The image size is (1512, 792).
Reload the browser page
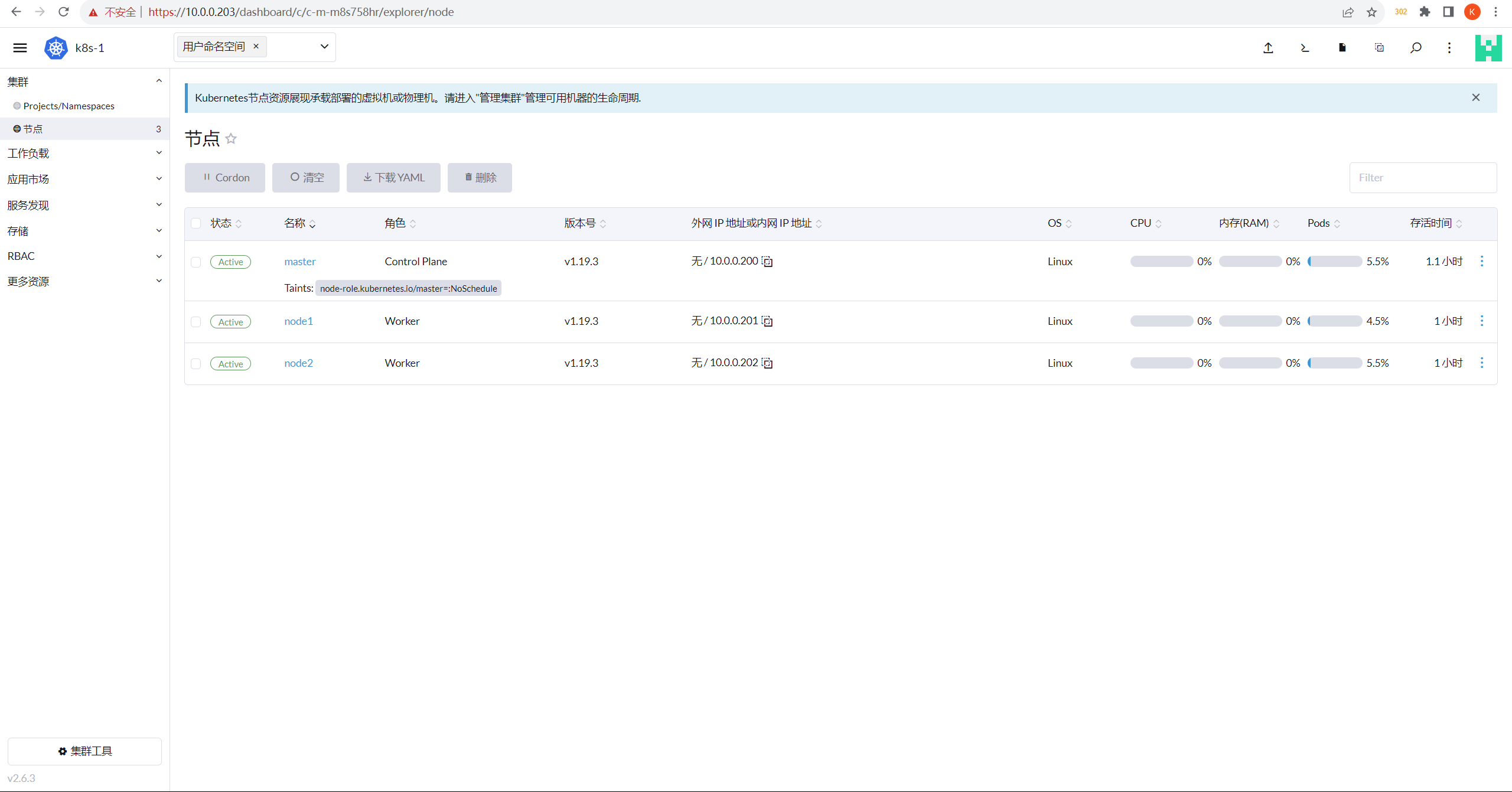(x=64, y=12)
